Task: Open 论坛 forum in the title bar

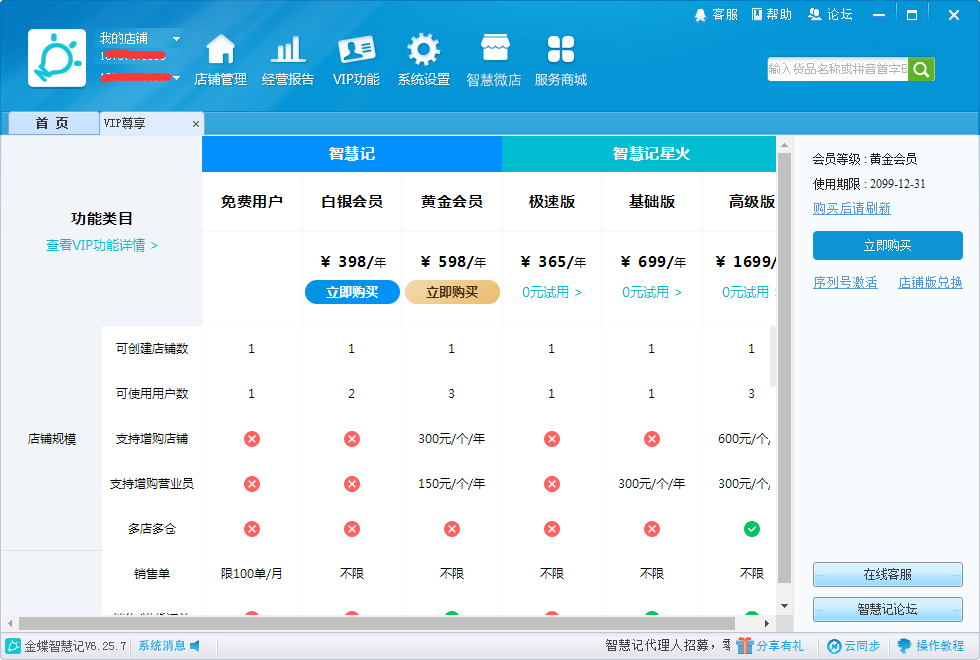Action: tap(830, 14)
